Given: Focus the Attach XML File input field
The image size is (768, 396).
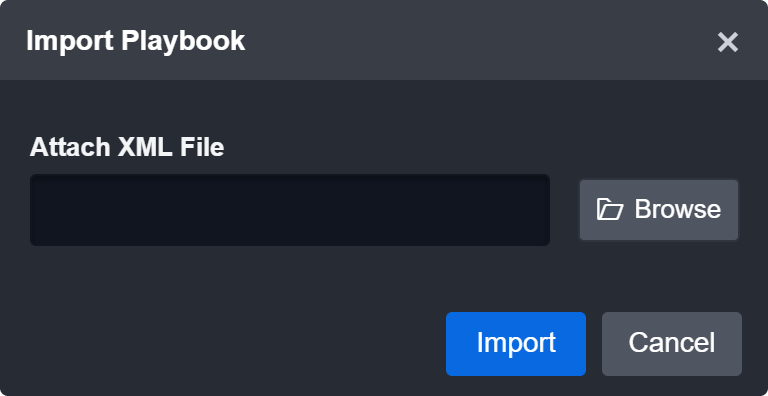Looking at the screenshot, I should click(x=290, y=210).
